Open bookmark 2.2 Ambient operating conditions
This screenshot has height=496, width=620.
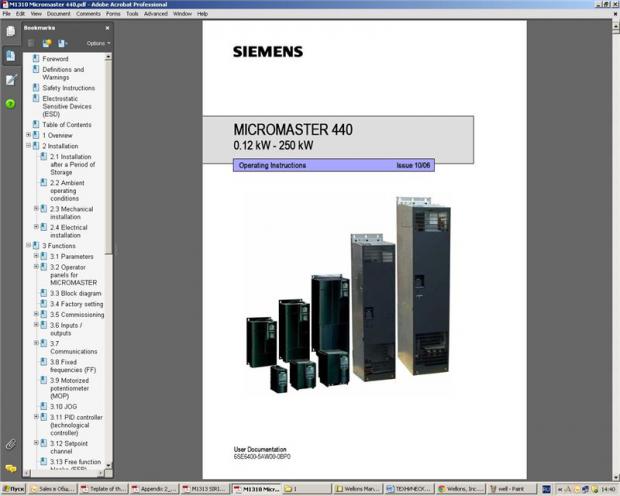coord(67,191)
